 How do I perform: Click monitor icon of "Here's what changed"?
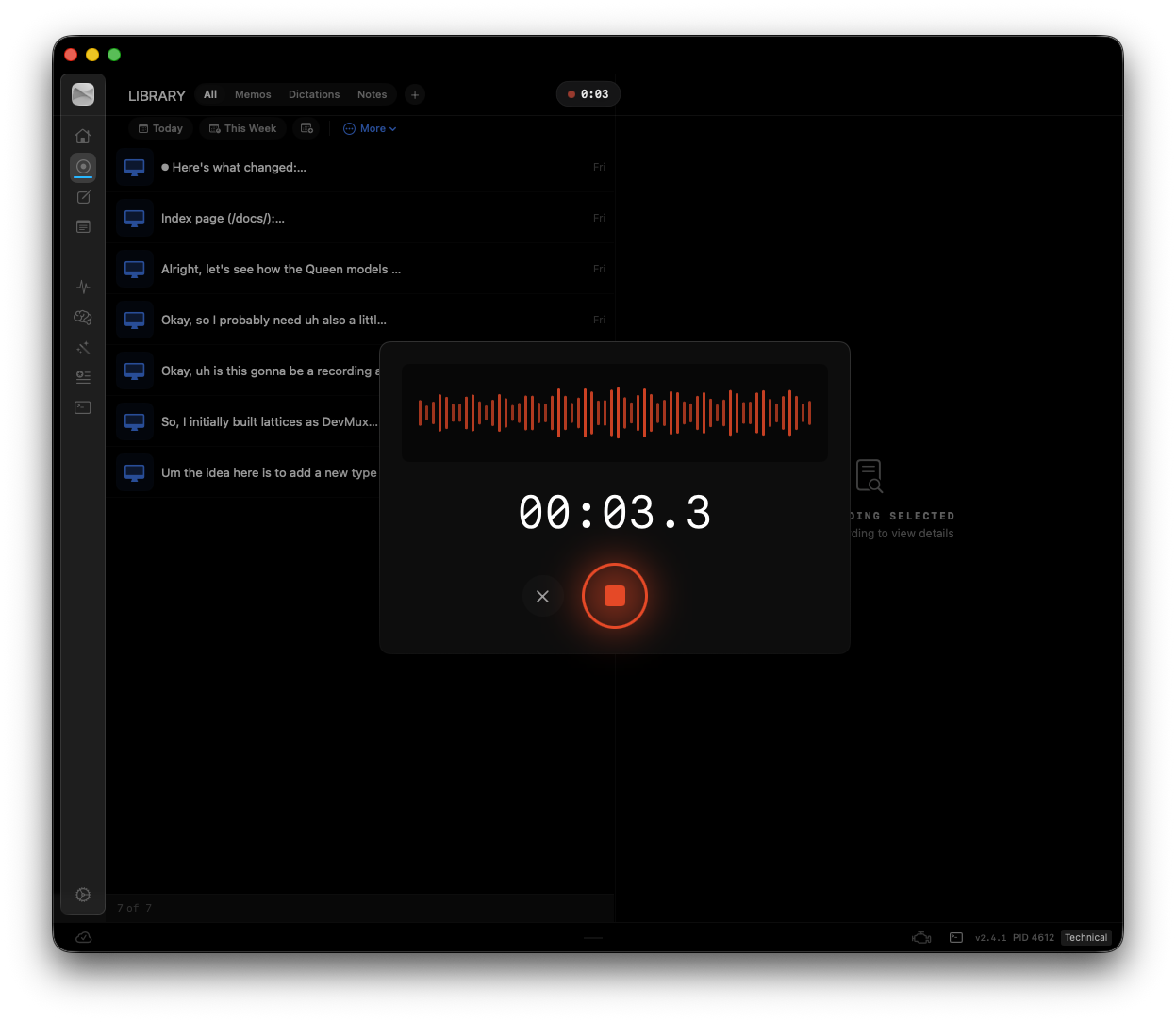135,167
